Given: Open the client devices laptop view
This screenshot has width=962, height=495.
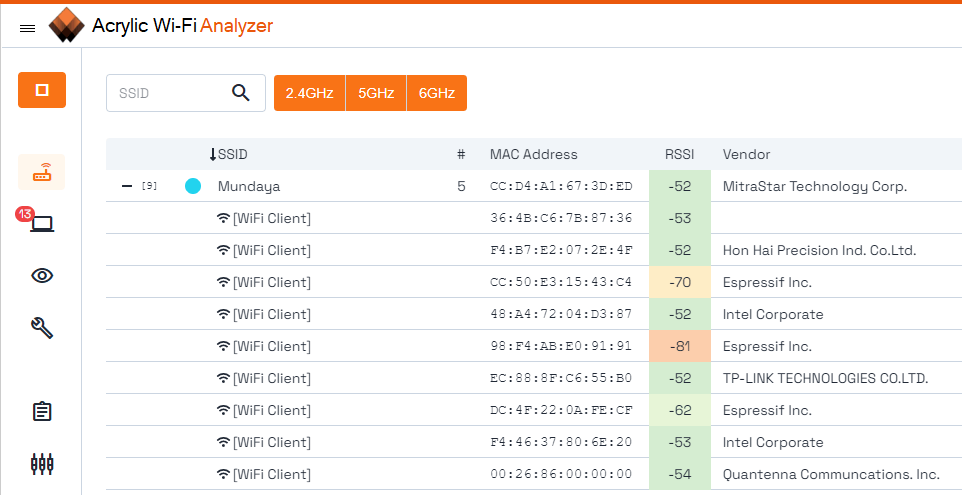Looking at the screenshot, I should pyautogui.click(x=42, y=223).
